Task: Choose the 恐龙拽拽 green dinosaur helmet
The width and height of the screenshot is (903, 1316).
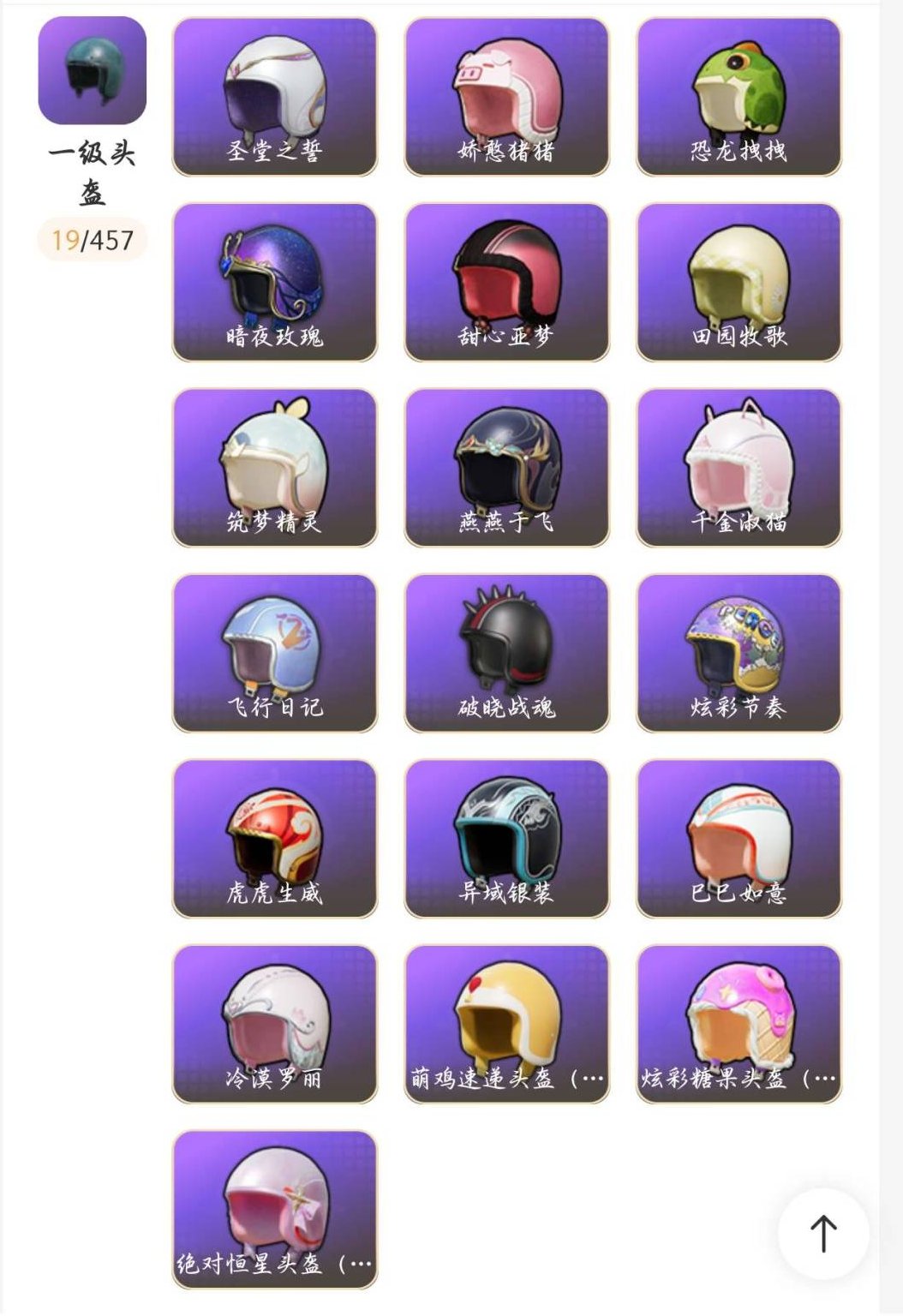Action: point(739,97)
